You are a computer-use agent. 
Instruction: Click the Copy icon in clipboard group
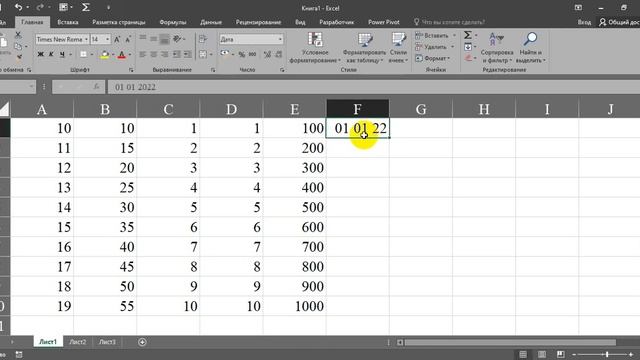pos(18,46)
